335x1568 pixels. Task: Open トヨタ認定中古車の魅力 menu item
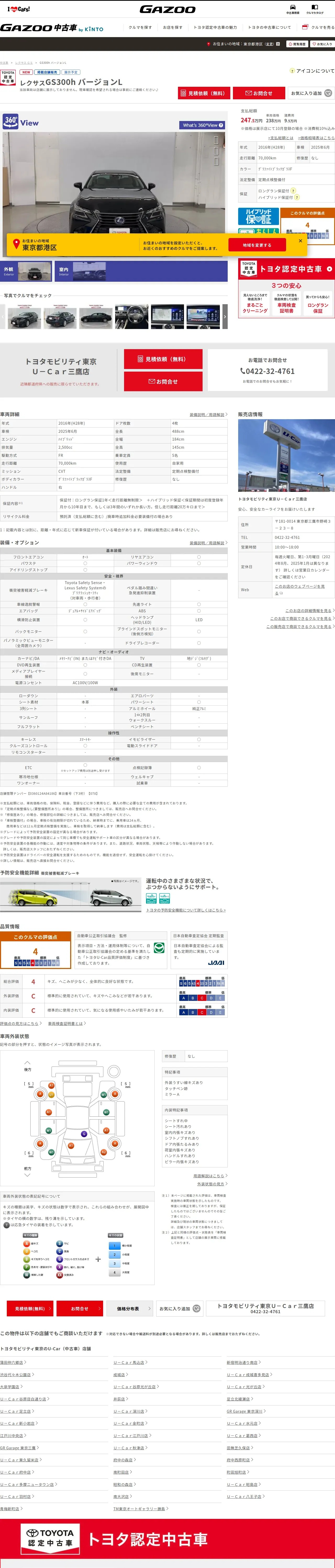click(x=215, y=27)
